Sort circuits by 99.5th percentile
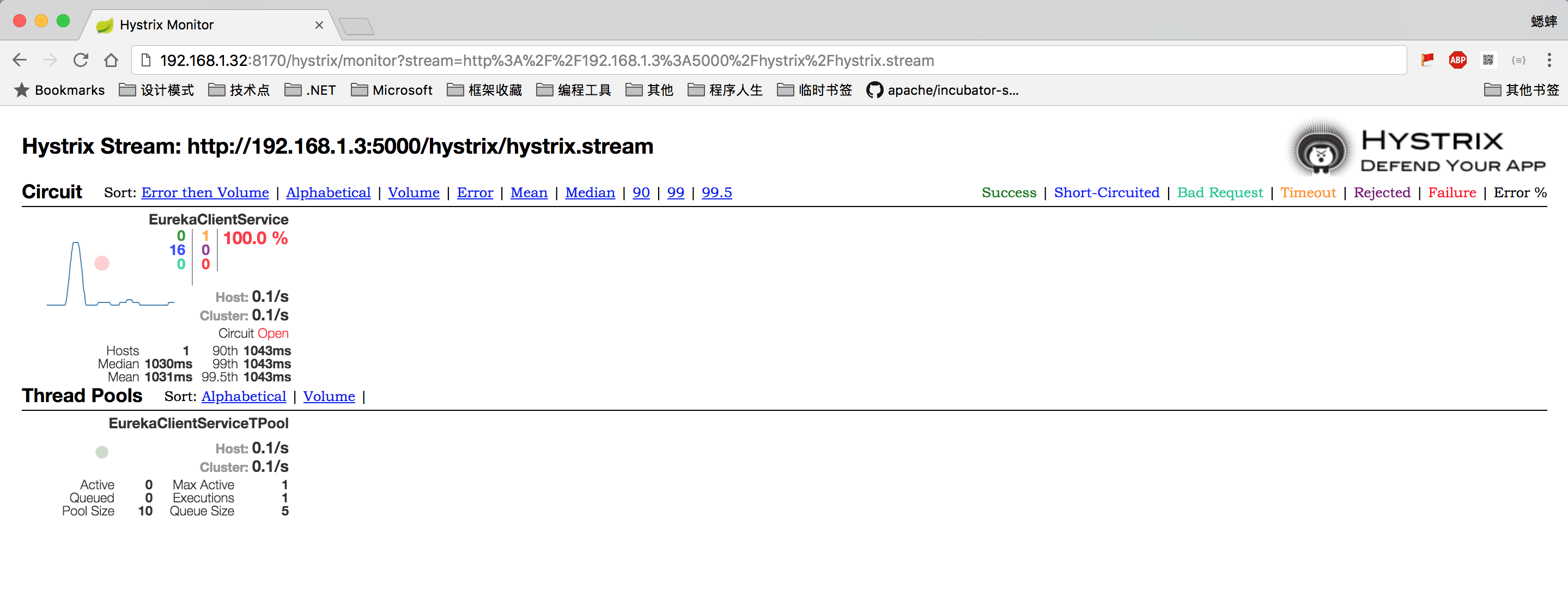The image size is (1568, 607). click(x=717, y=191)
